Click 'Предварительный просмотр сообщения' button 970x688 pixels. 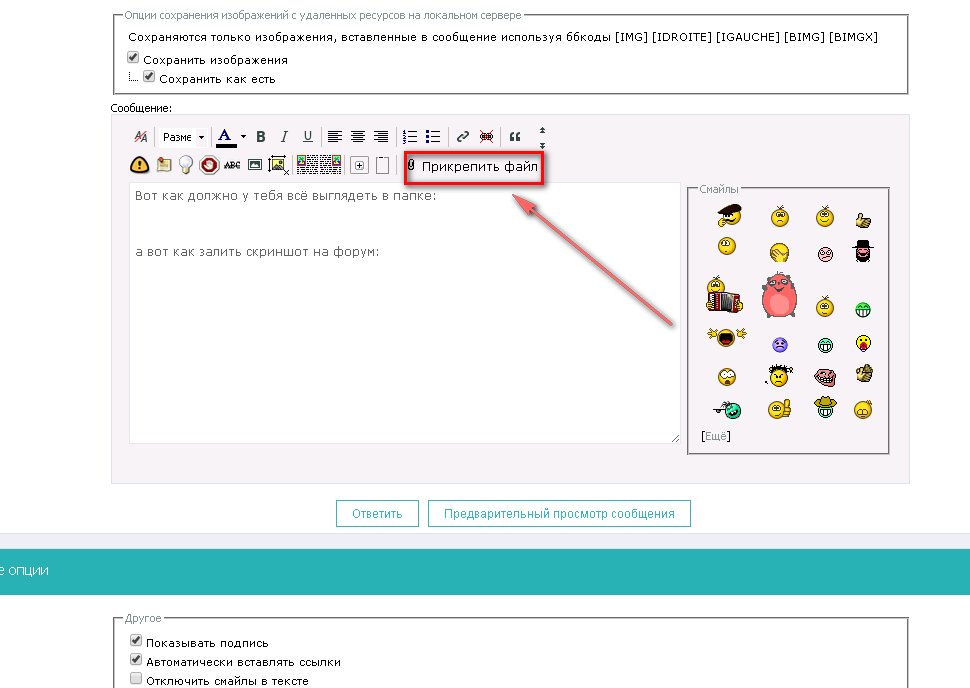pos(559,514)
